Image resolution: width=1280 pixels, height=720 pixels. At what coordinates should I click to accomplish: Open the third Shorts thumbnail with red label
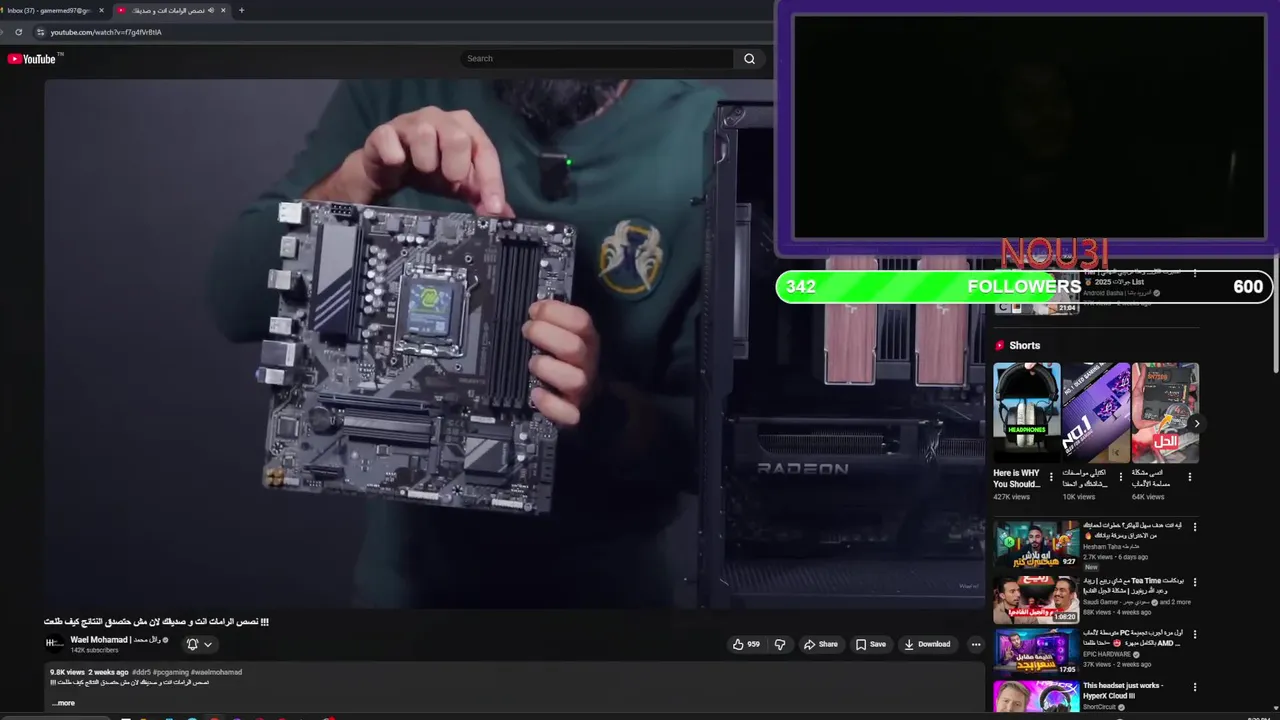(1165, 413)
